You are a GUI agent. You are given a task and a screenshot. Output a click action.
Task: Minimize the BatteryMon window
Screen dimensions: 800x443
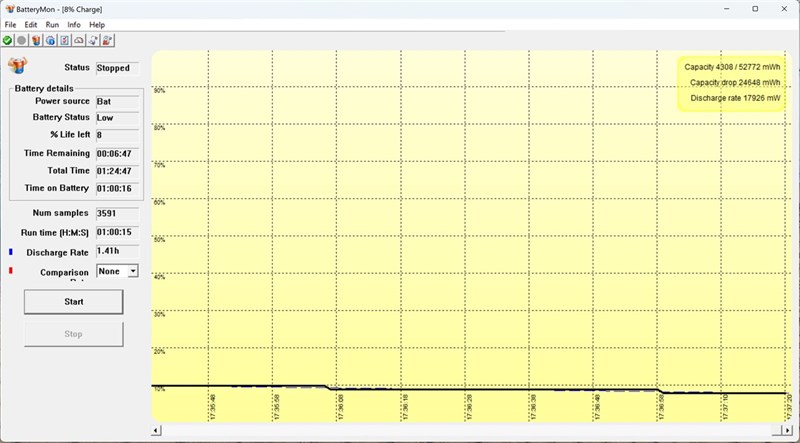coord(727,9)
